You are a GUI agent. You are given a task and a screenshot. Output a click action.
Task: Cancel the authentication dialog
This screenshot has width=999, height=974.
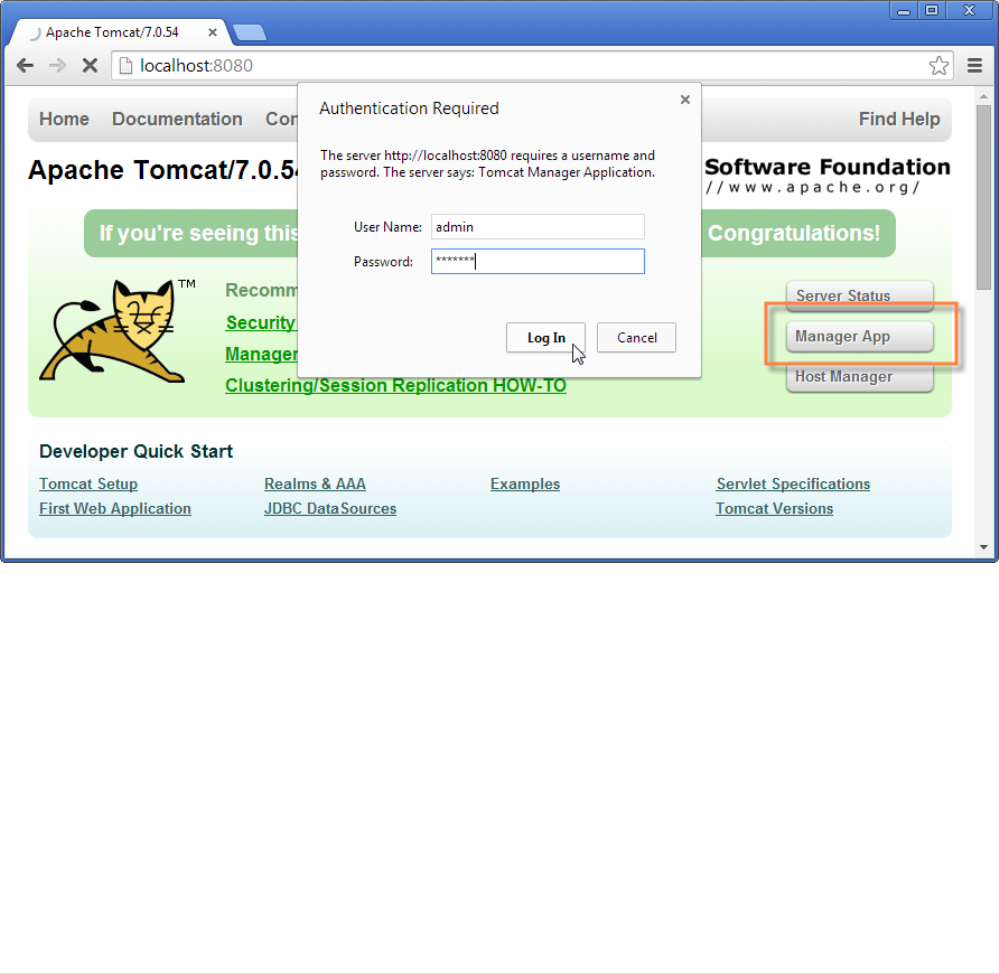pyautogui.click(x=636, y=338)
